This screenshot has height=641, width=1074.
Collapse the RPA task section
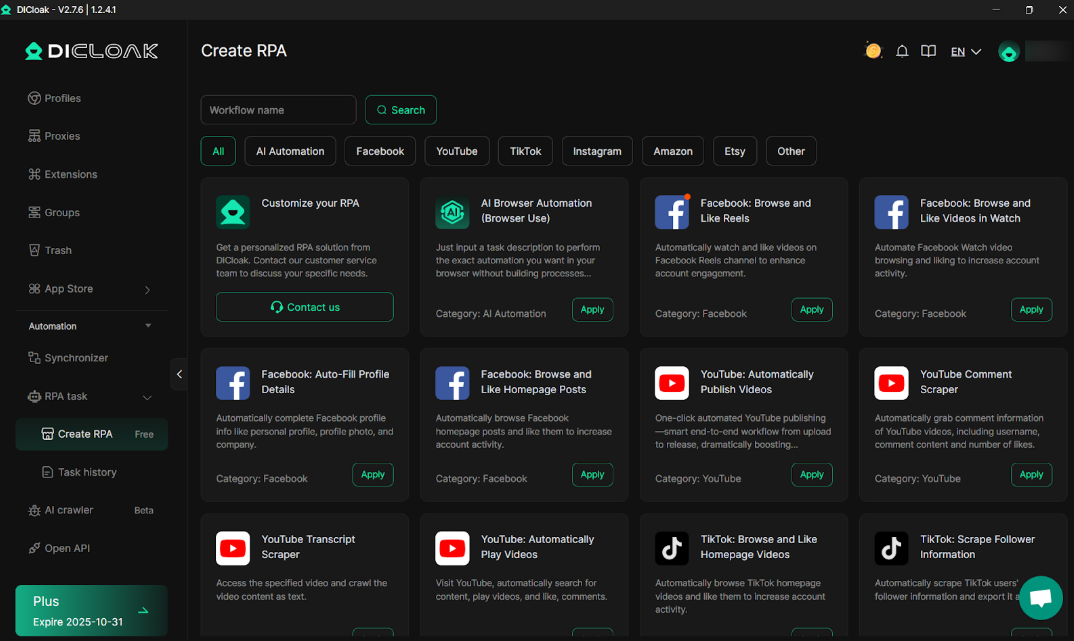[147, 397]
